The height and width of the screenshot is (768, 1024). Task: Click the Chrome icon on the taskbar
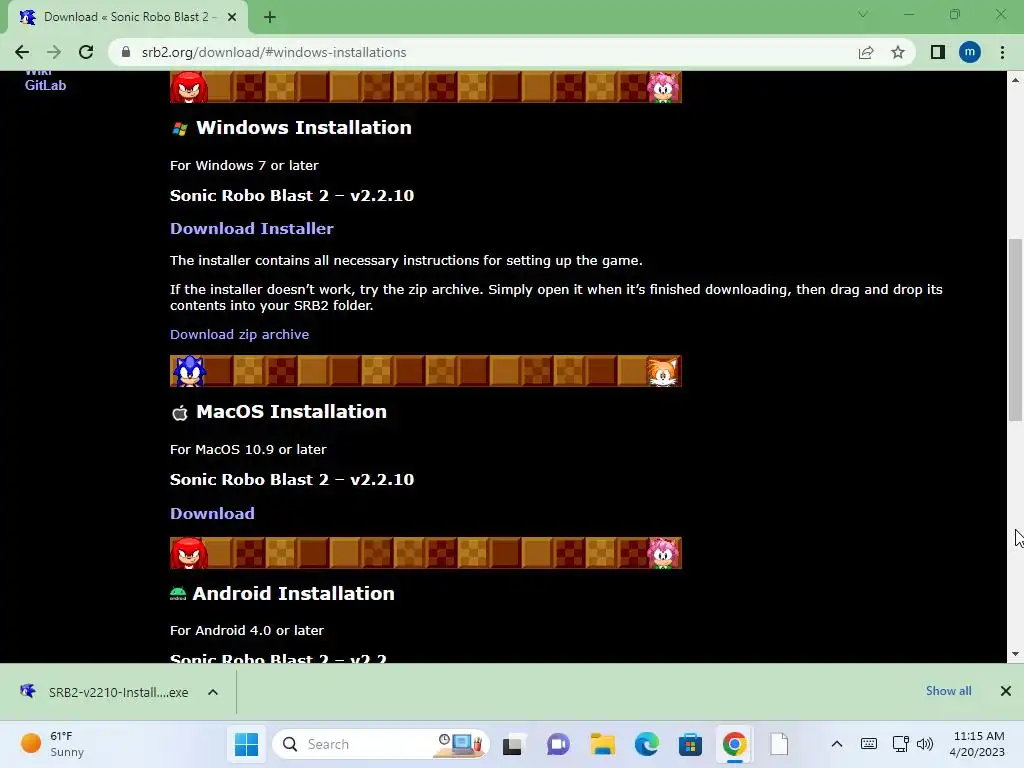pyautogui.click(x=735, y=744)
